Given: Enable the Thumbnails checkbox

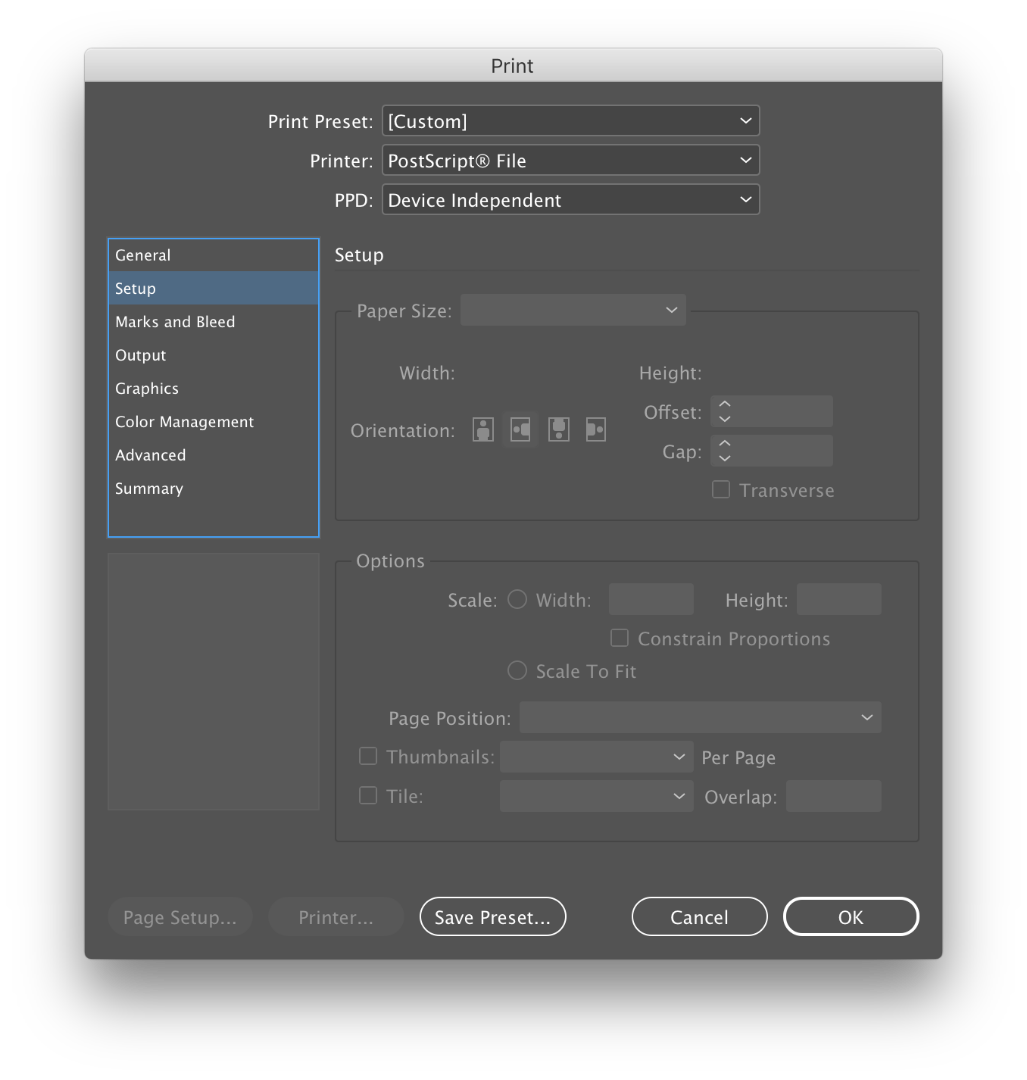Looking at the screenshot, I should pyautogui.click(x=368, y=756).
